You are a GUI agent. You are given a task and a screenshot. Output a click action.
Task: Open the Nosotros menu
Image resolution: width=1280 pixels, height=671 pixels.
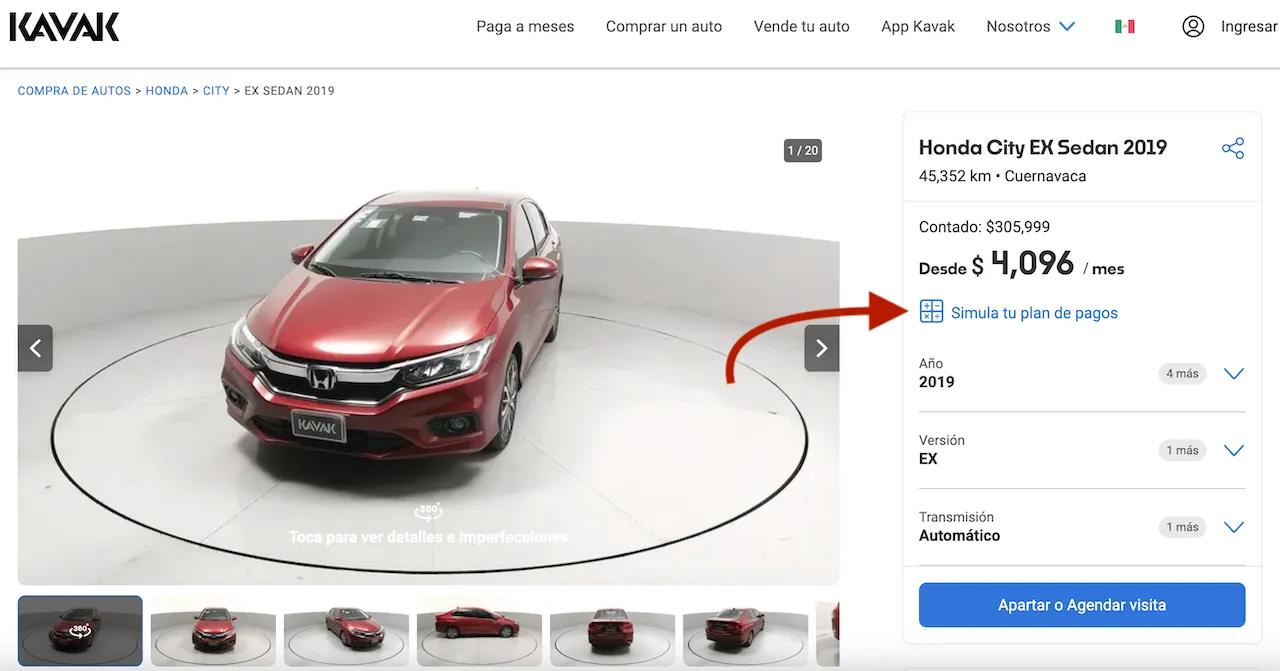click(1030, 27)
